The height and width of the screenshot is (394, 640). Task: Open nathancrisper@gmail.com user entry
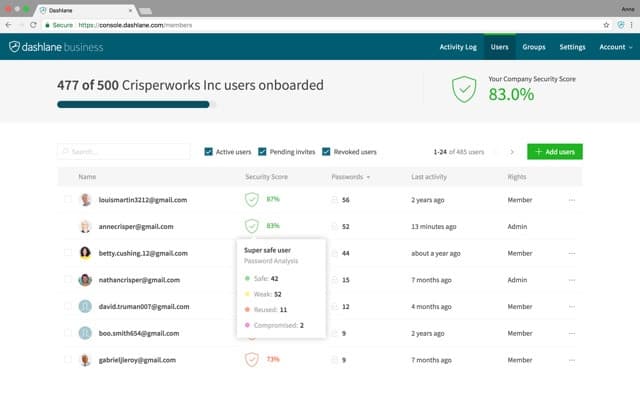139,280
